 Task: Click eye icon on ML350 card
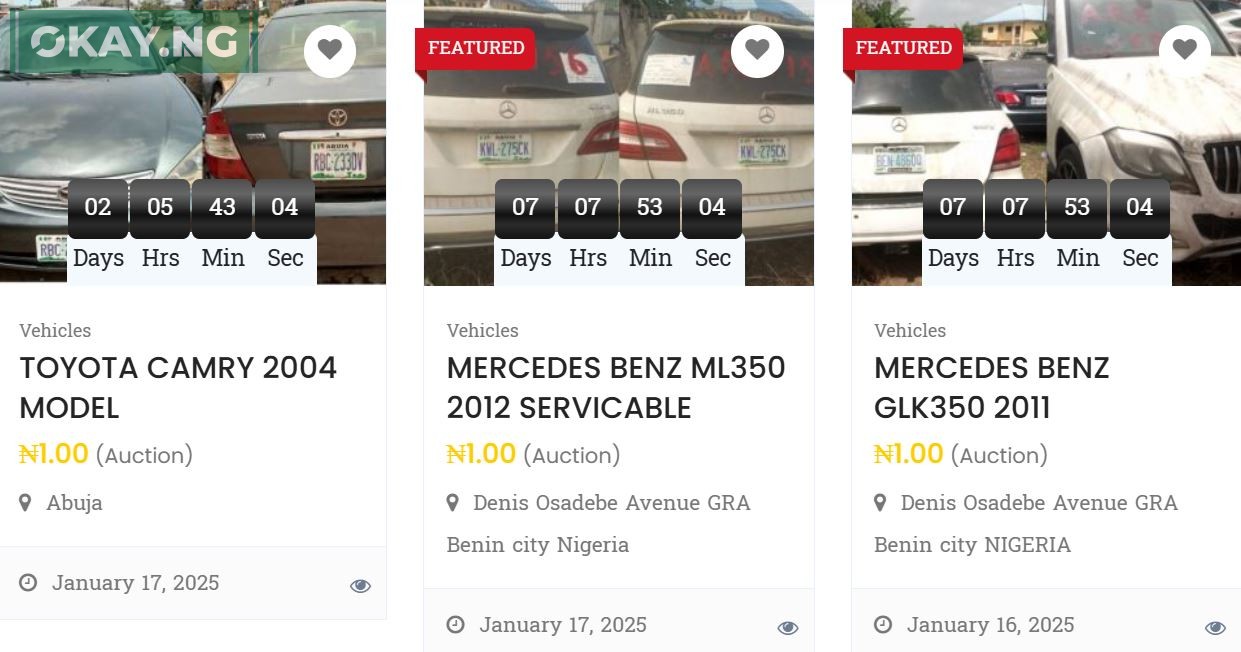click(x=788, y=628)
